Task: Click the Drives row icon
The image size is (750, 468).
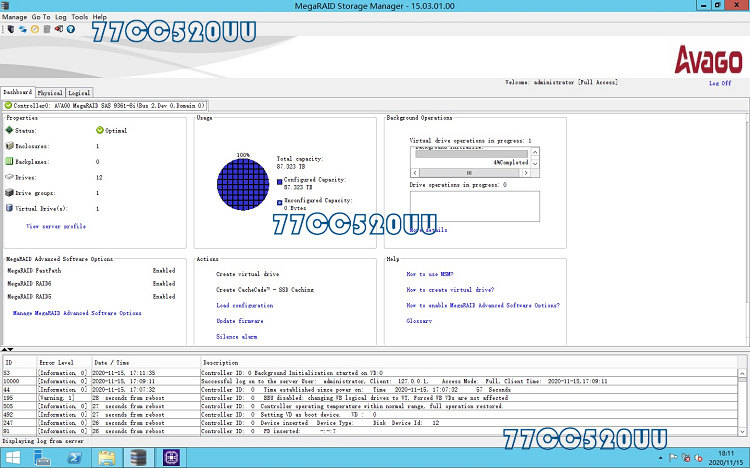Action: tap(9, 177)
